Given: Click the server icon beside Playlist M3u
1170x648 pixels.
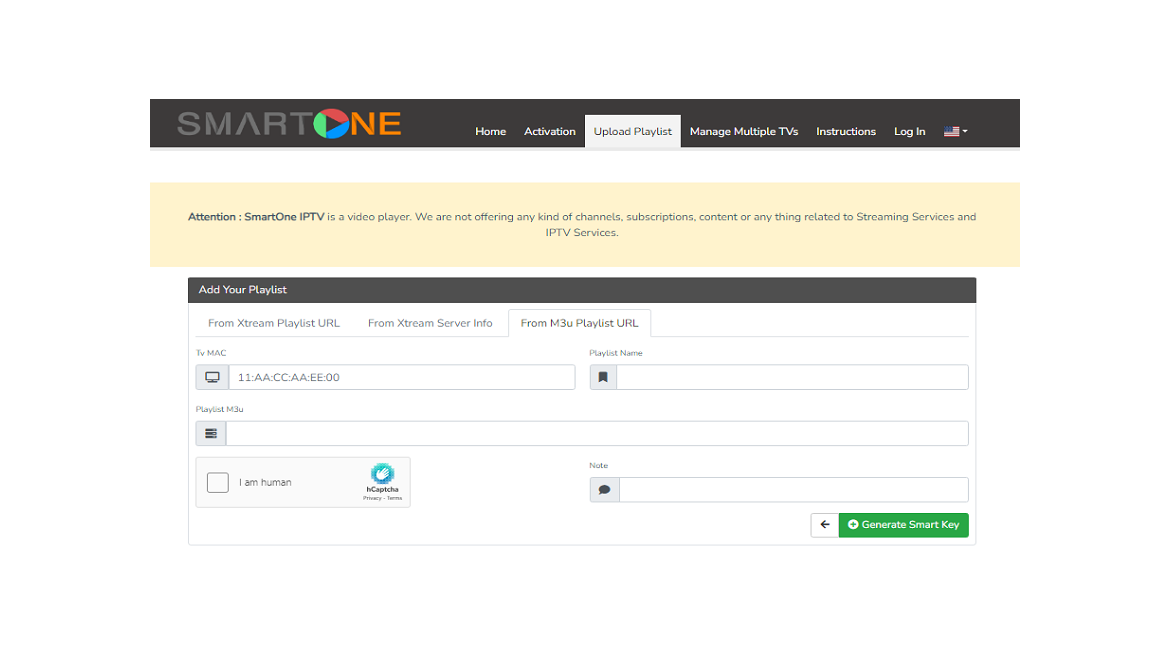Looking at the screenshot, I should click(x=211, y=433).
